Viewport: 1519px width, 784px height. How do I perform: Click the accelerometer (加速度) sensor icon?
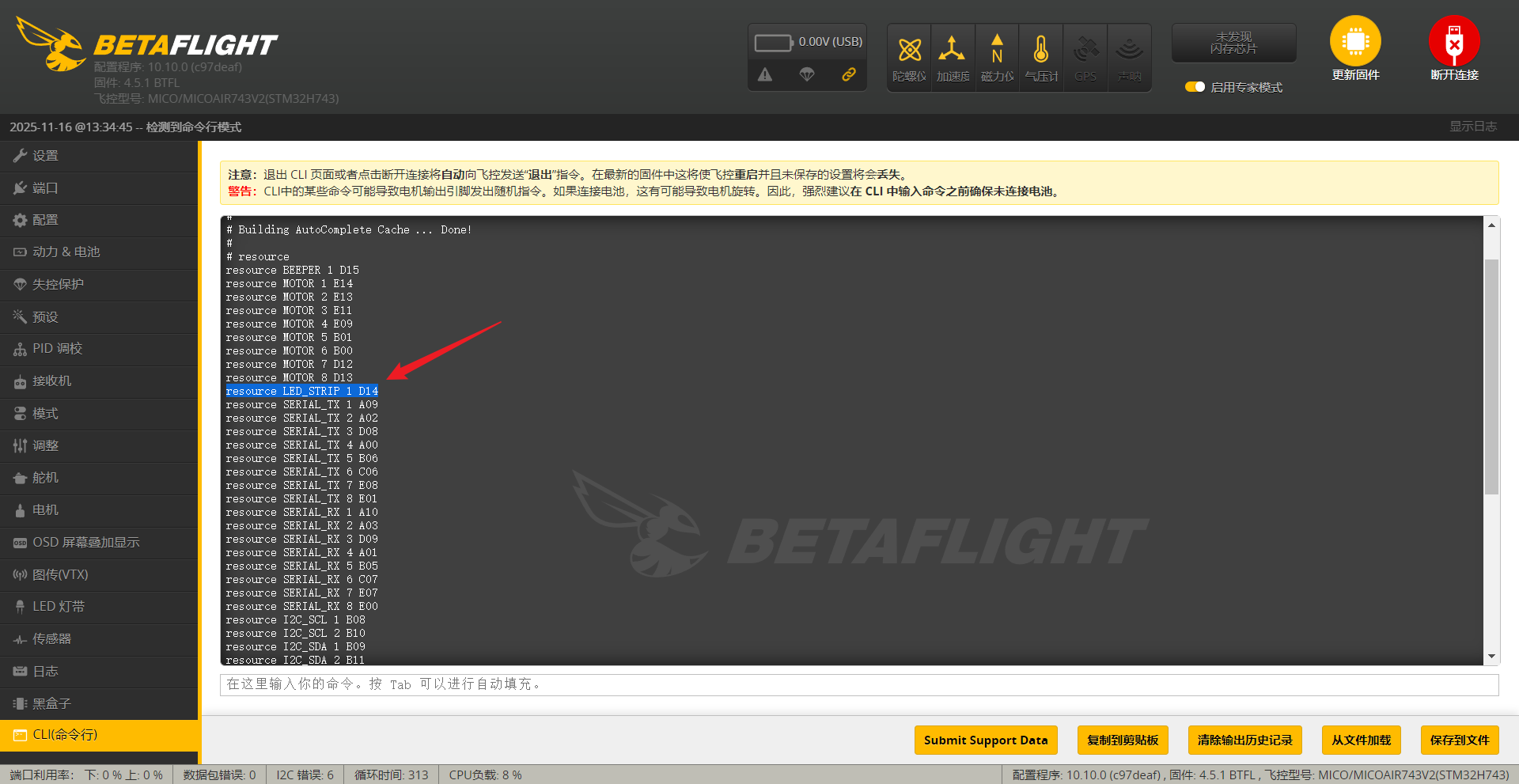953,51
